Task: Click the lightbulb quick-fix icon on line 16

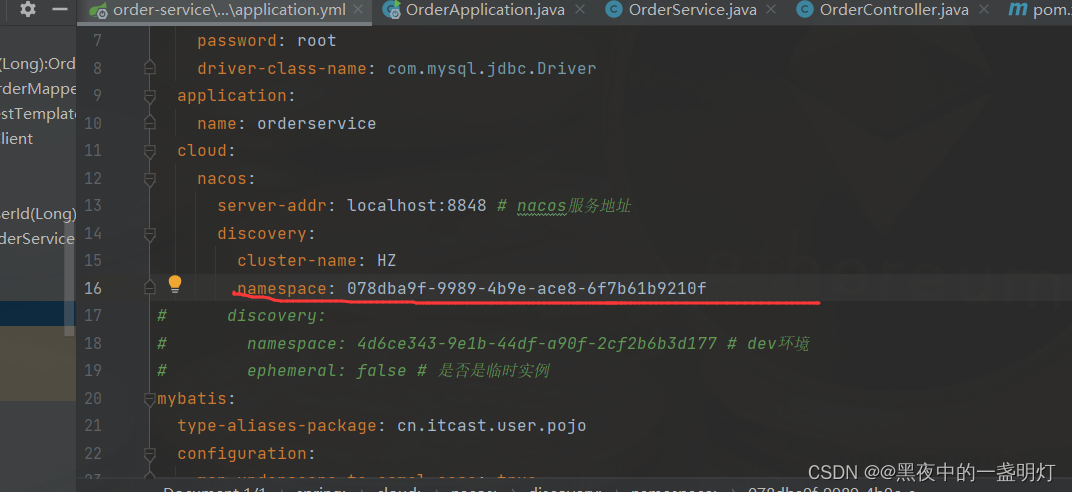Action: (175, 284)
